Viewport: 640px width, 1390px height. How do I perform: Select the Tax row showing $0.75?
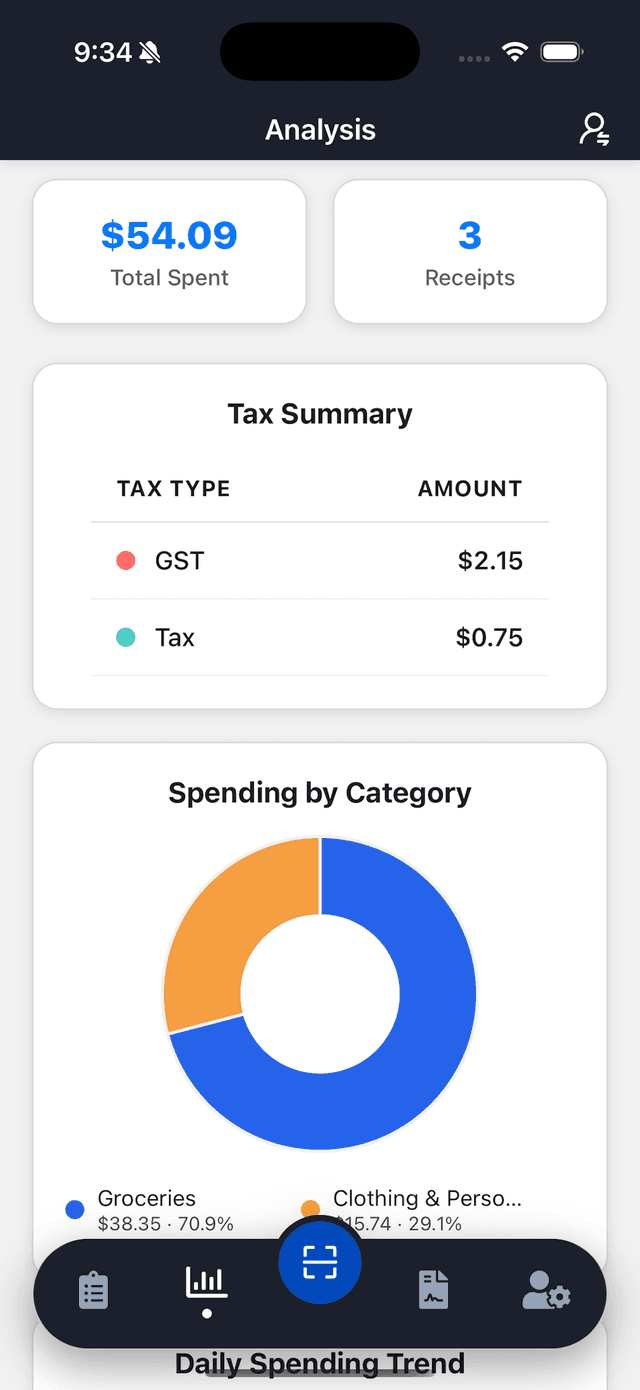(x=320, y=638)
